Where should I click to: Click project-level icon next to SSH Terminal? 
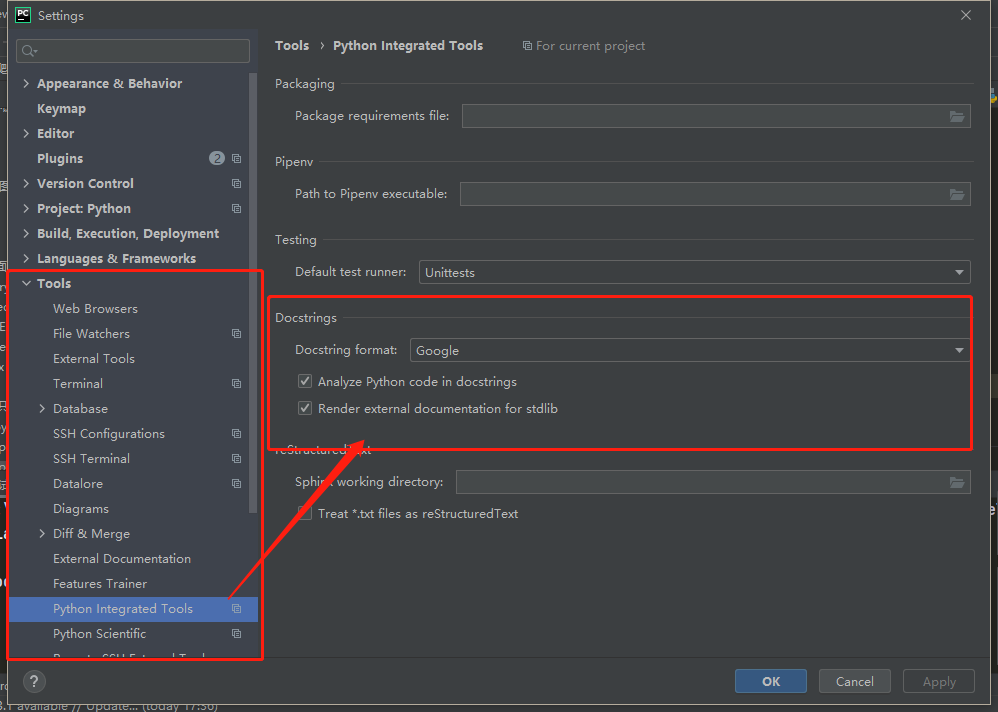coord(236,459)
